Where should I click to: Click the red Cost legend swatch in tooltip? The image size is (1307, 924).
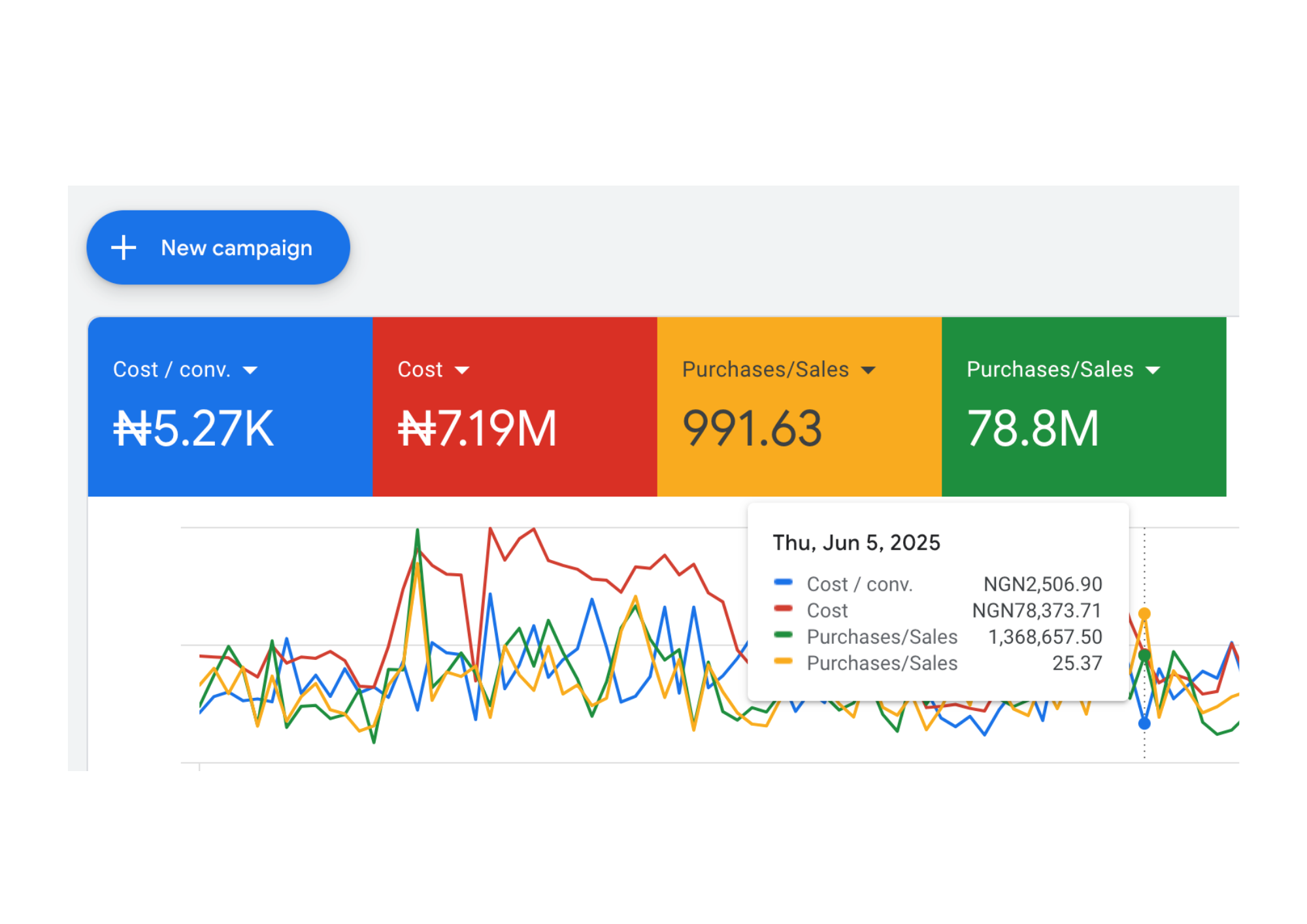tap(783, 608)
